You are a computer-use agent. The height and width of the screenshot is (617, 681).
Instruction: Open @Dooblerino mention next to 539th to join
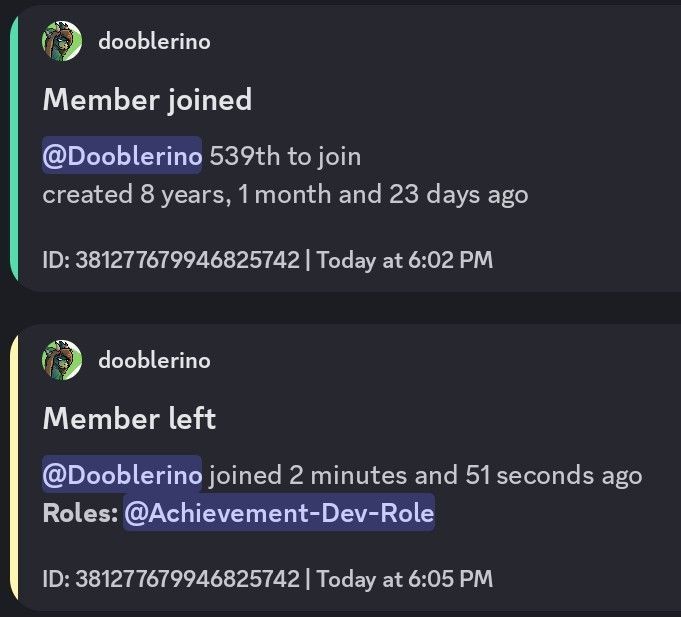122,155
